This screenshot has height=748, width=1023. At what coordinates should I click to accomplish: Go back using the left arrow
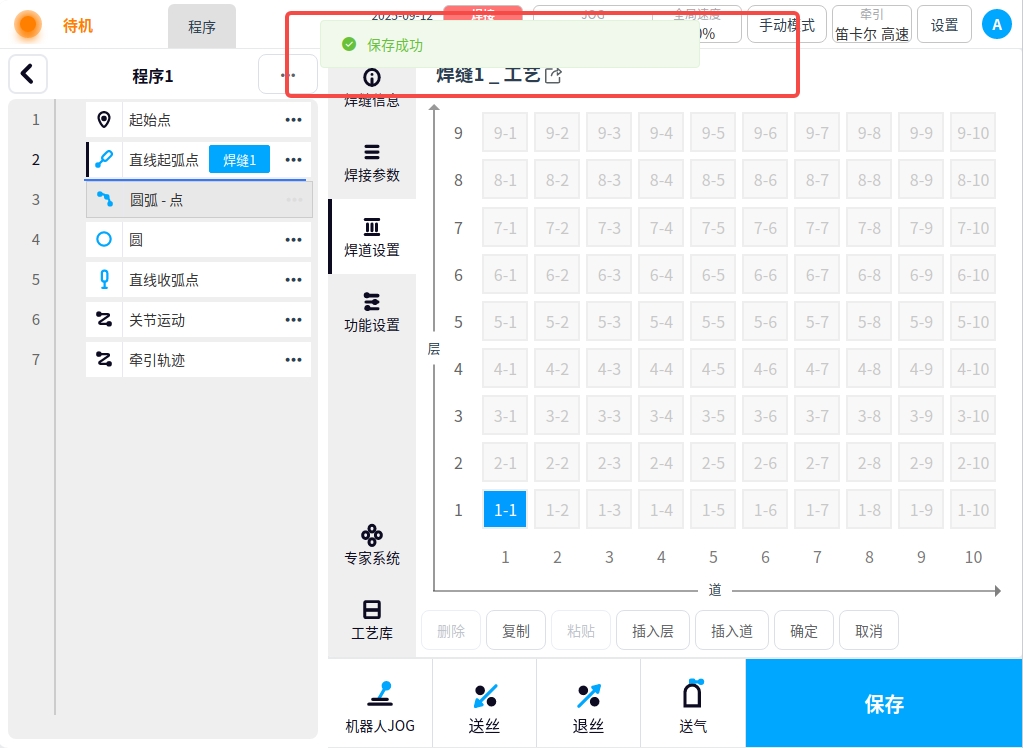coord(28,74)
